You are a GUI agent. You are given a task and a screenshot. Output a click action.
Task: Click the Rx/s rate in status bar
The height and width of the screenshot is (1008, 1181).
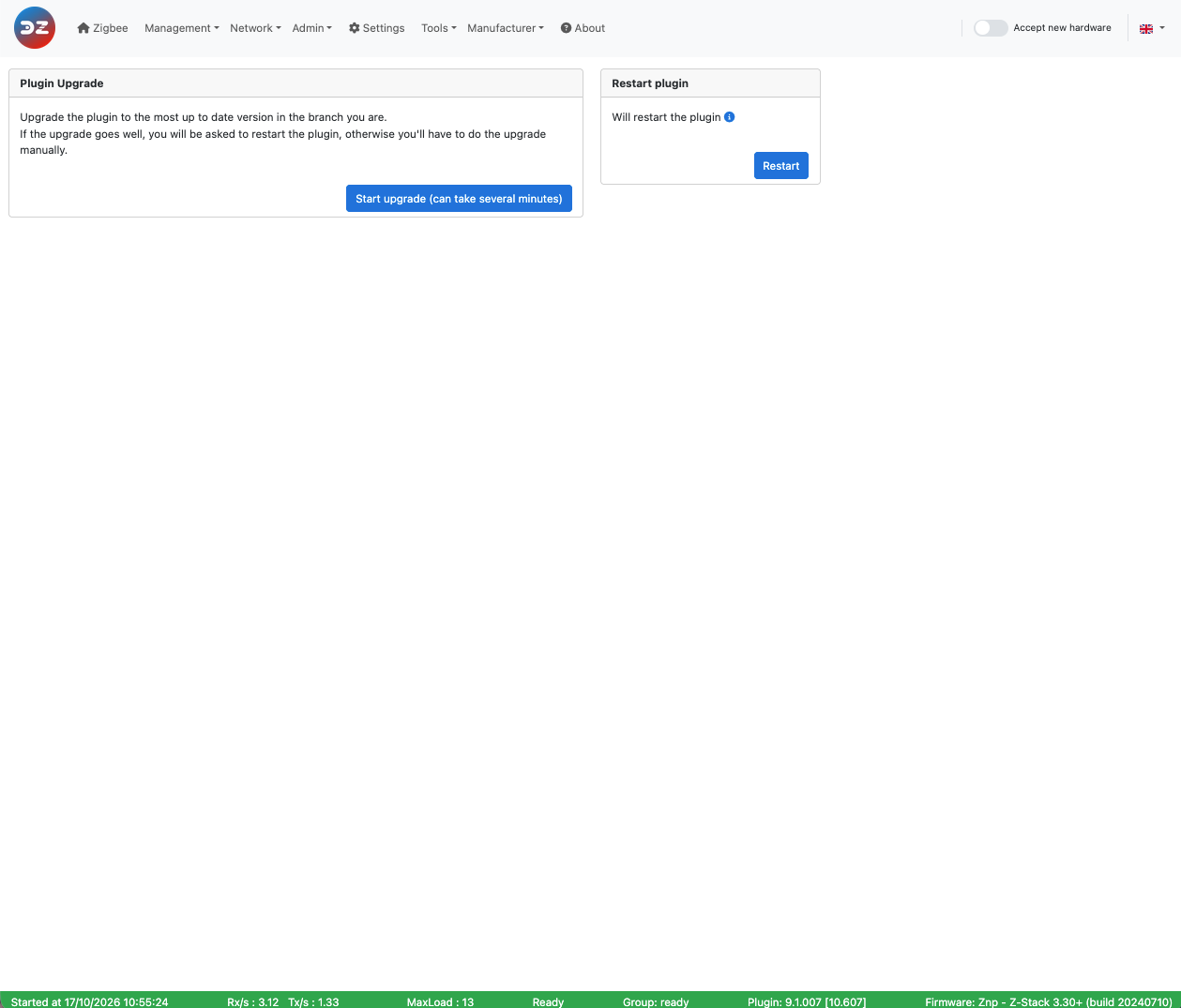[253, 1001]
